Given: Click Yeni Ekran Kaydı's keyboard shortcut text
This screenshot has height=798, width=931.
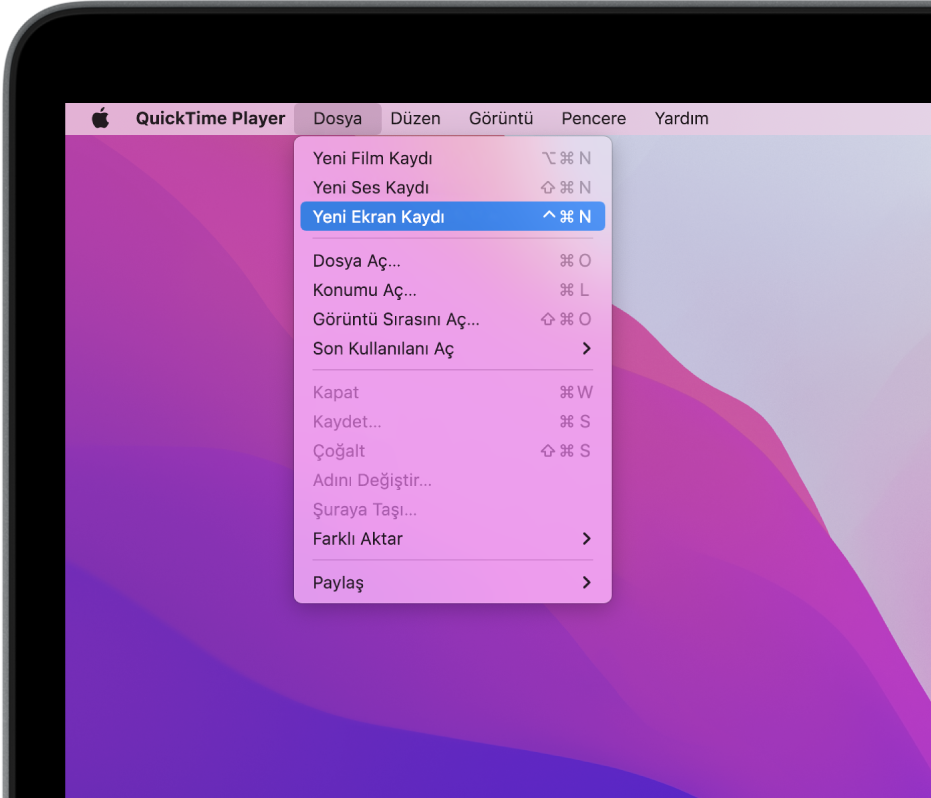Looking at the screenshot, I should click(x=570, y=216).
